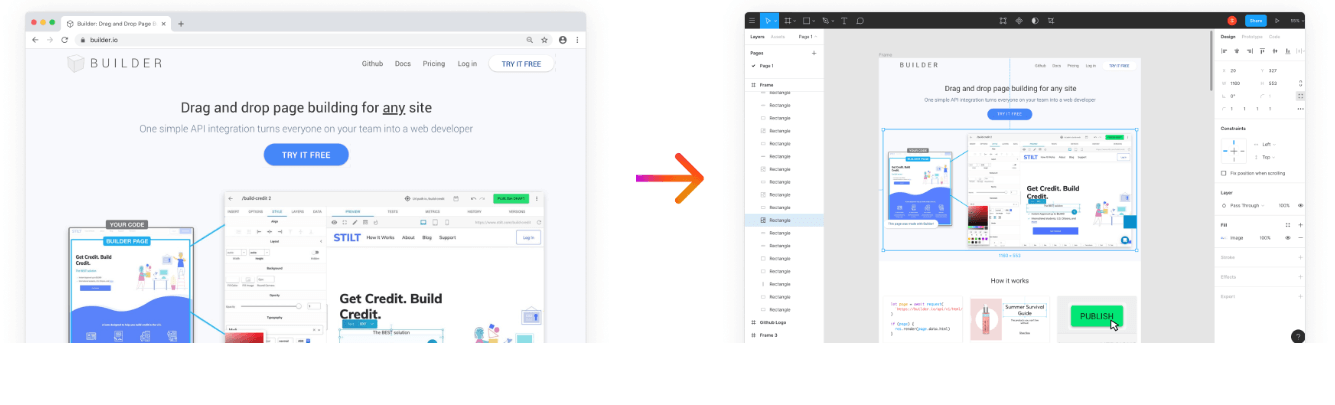1335x405 pixels.
Task: Toggle Layer visibility eye icon
Action: 1300,206
